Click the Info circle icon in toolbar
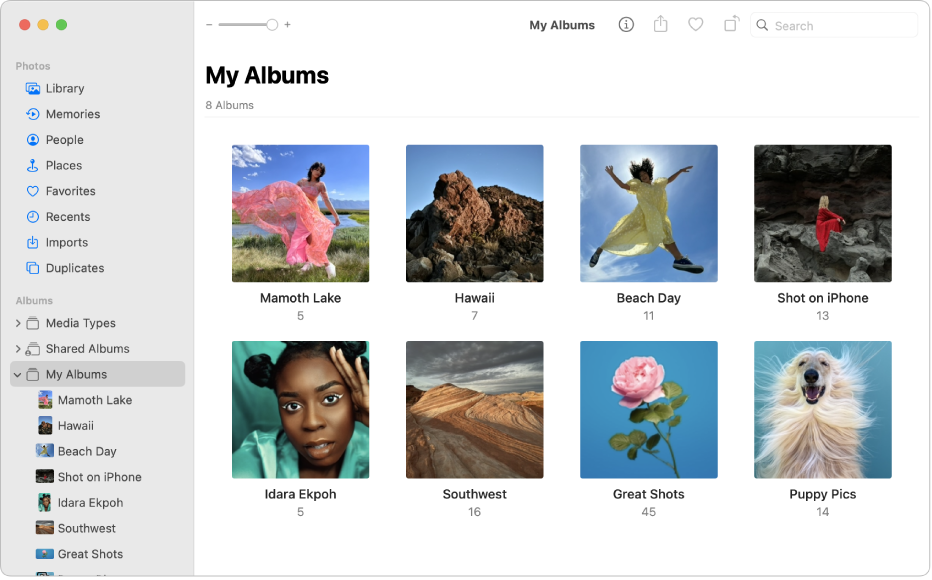This screenshot has width=932, height=580. [625, 24]
